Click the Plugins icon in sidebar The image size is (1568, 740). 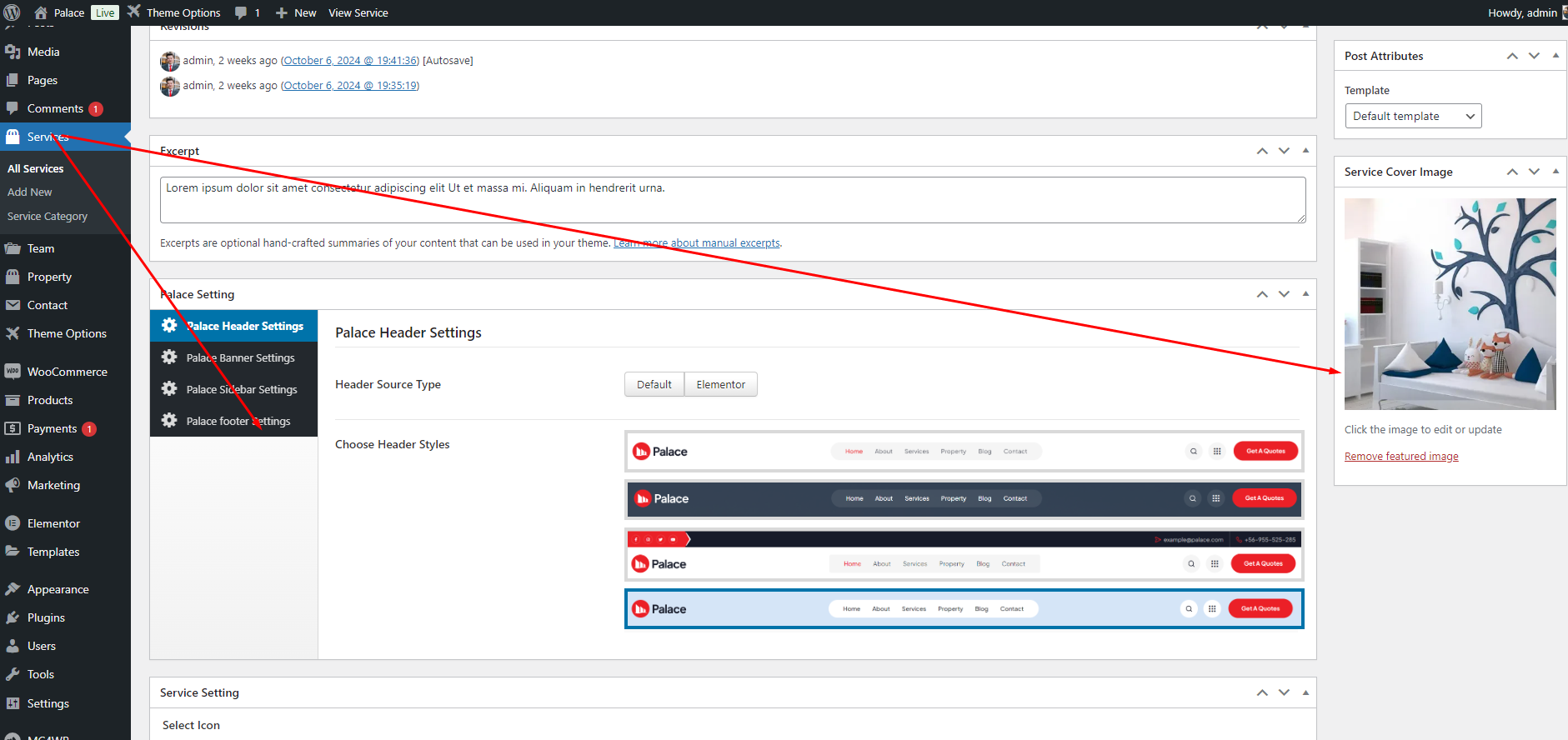(x=13, y=617)
